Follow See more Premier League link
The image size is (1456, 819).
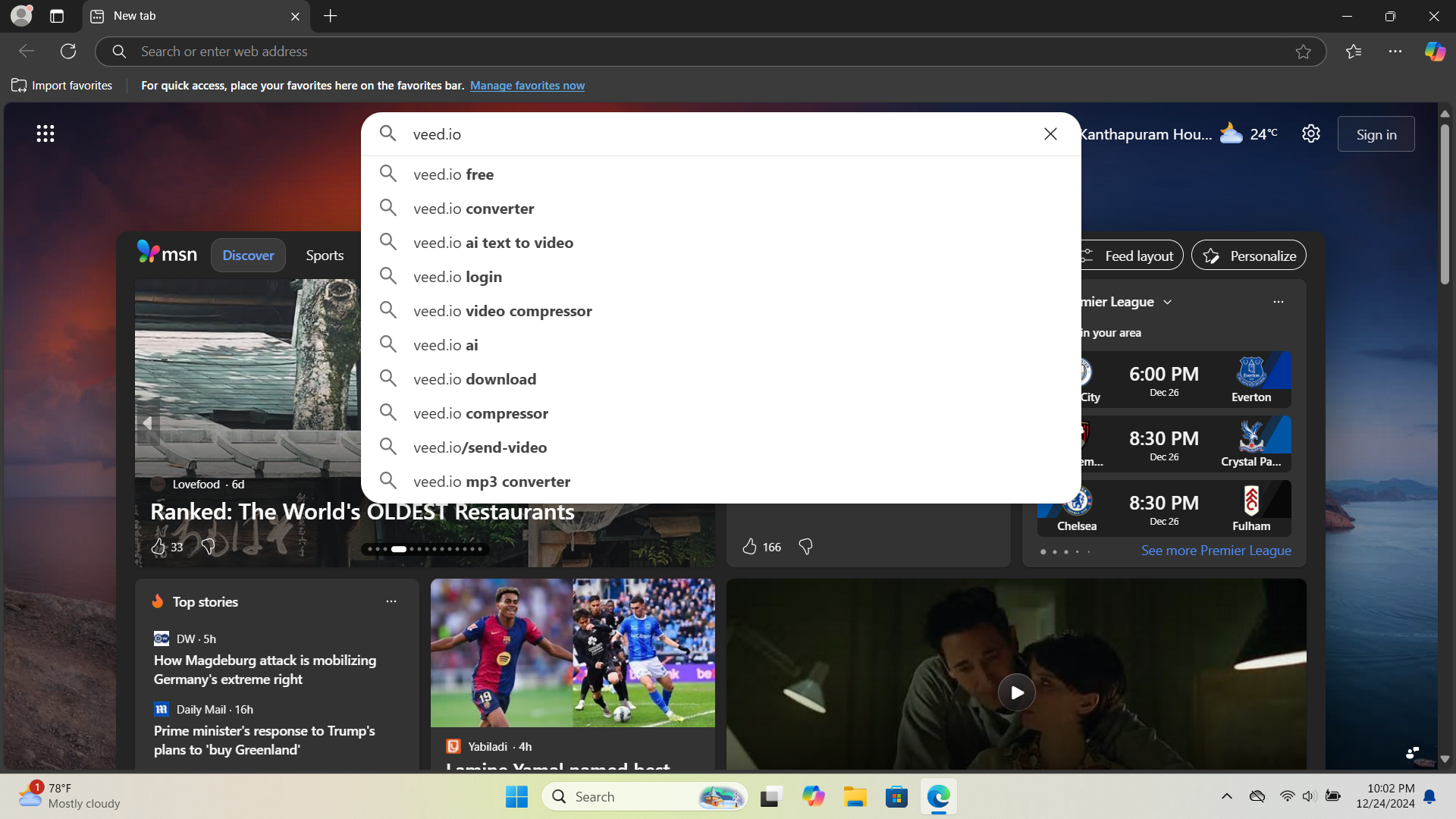tap(1216, 551)
